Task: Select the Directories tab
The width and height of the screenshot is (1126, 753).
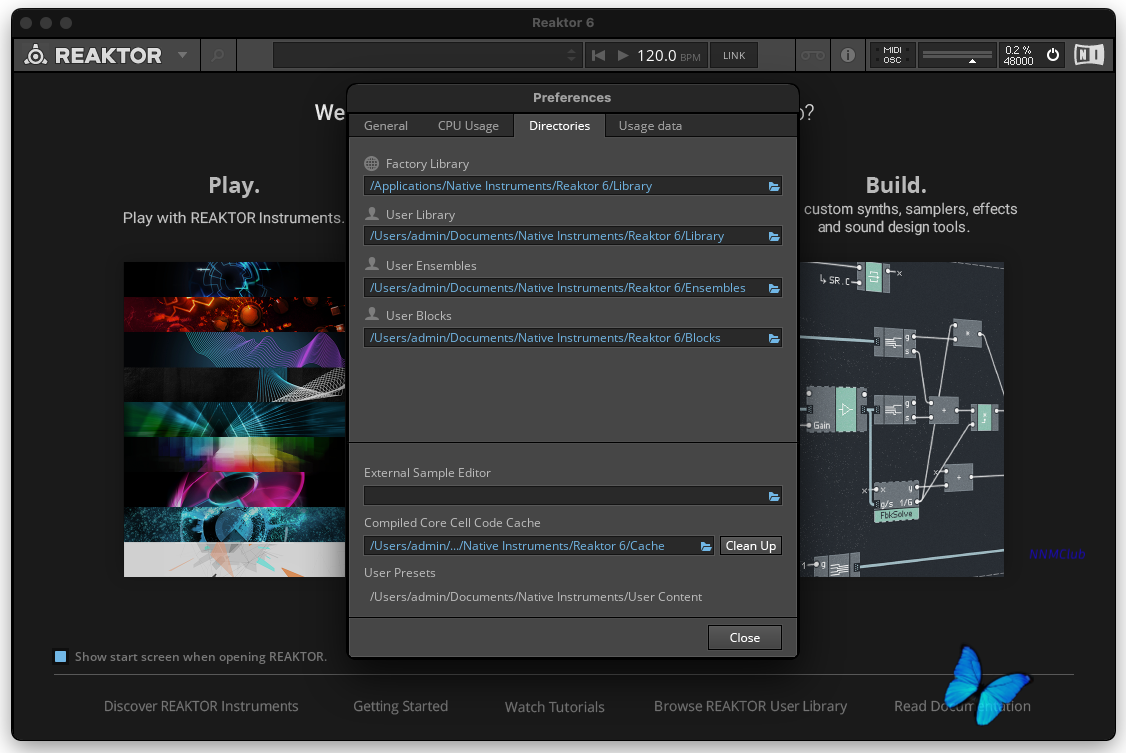Action: pos(559,126)
